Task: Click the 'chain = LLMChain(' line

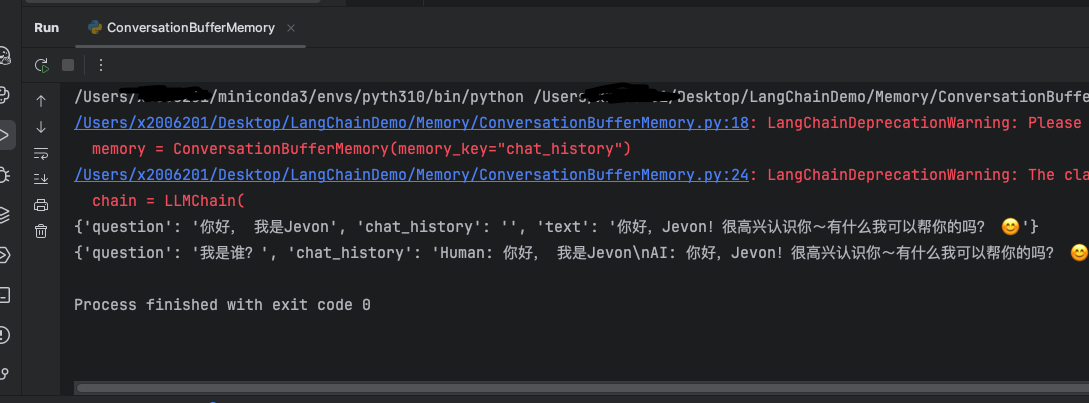Action: [x=169, y=202]
